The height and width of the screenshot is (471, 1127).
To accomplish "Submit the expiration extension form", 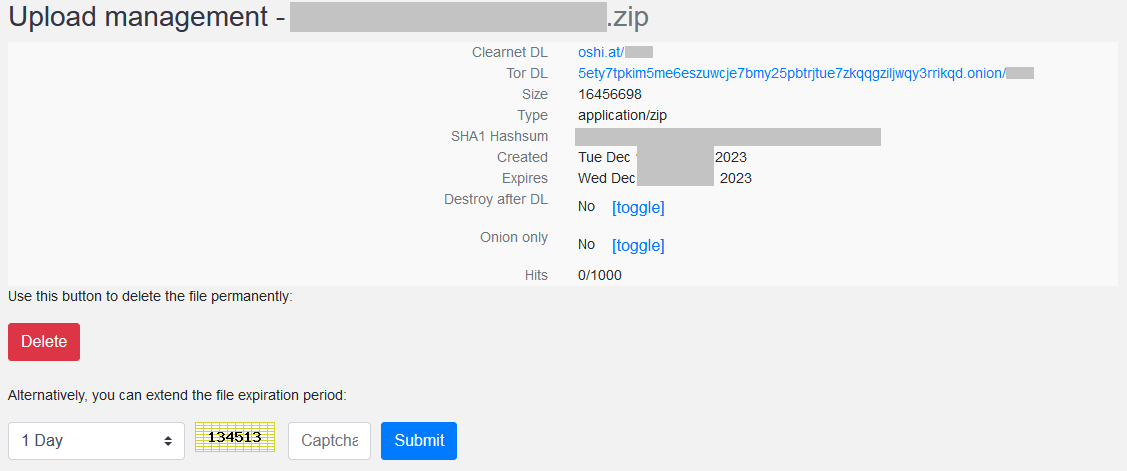I will coord(418,441).
